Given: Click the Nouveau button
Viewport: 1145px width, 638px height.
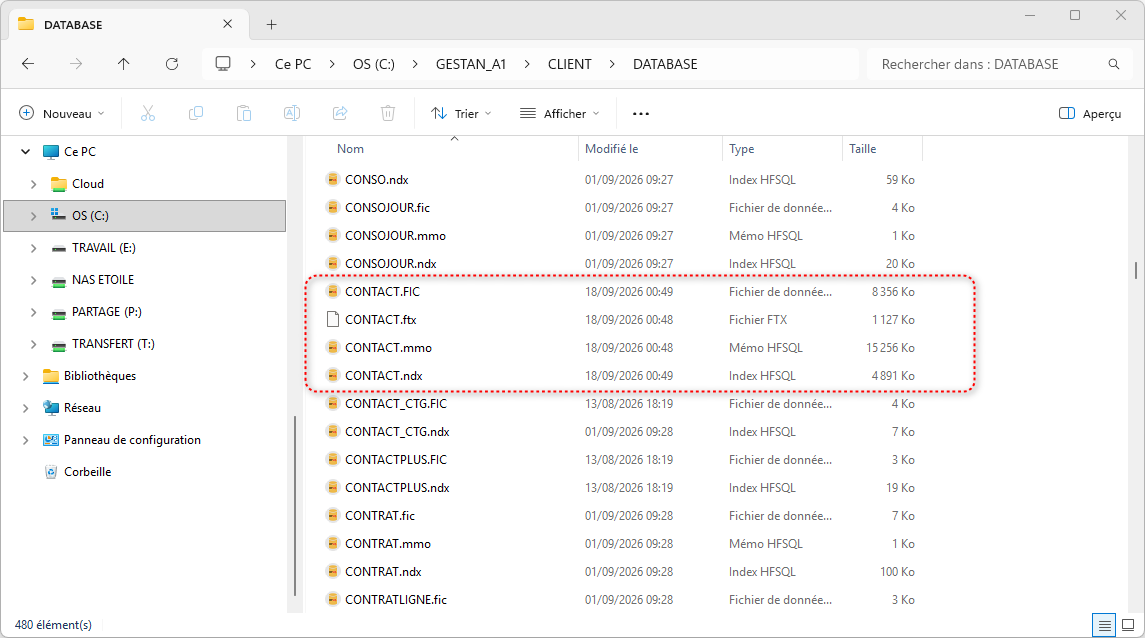Looking at the screenshot, I should tap(61, 113).
